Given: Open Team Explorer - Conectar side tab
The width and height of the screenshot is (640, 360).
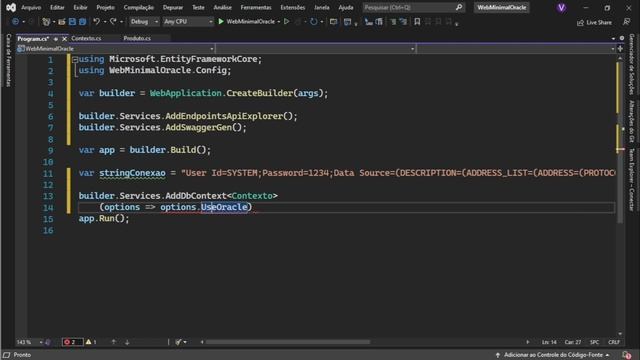Looking at the screenshot, I should tap(631, 180).
